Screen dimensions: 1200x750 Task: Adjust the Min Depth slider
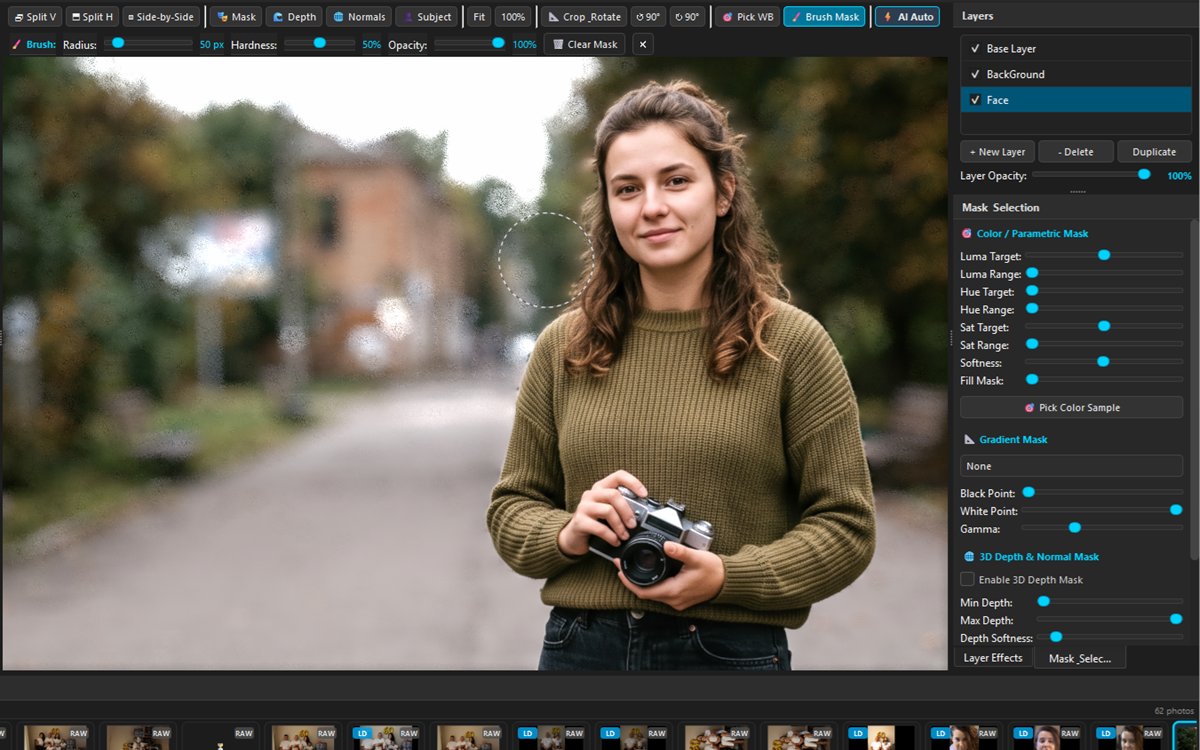coord(1109,602)
